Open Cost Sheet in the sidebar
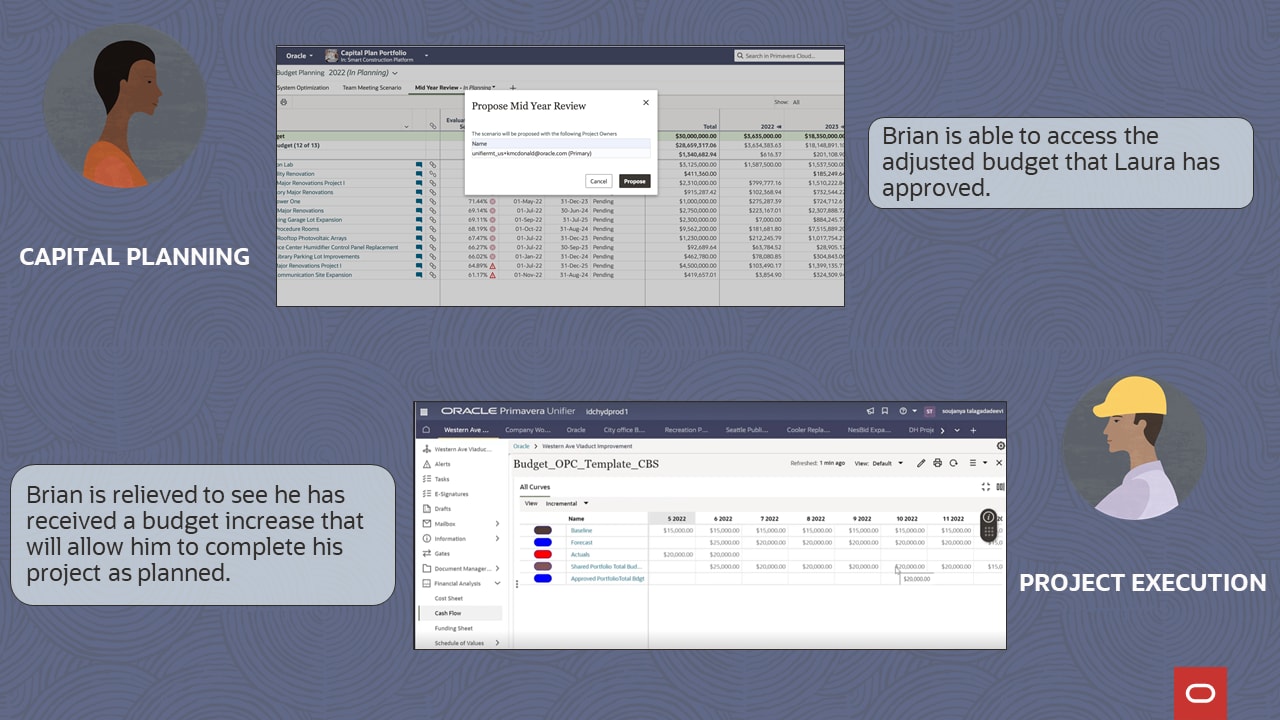 coord(448,598)
